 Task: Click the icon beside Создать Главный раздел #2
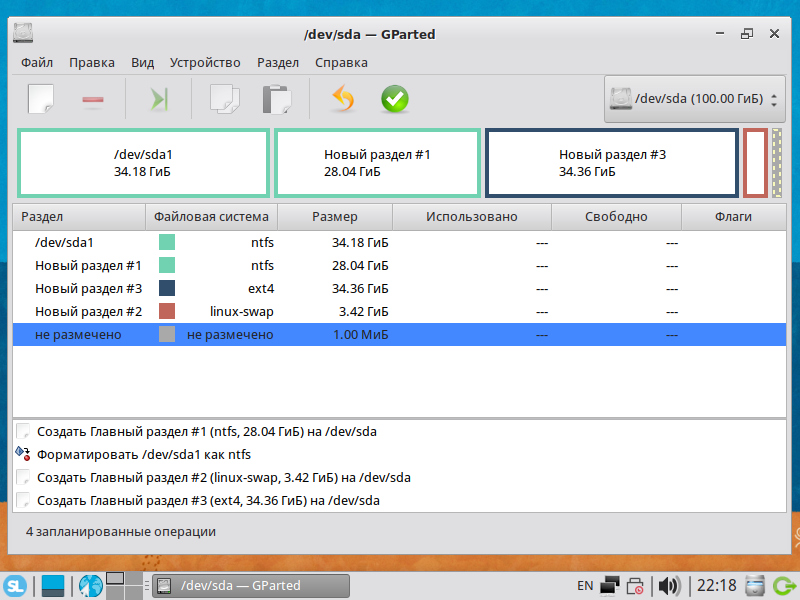pos(23,477)
